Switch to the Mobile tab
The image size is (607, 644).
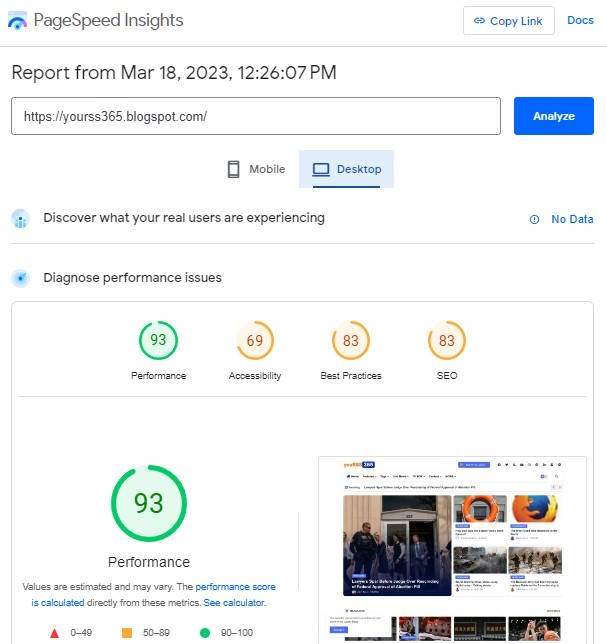point(256,169)
